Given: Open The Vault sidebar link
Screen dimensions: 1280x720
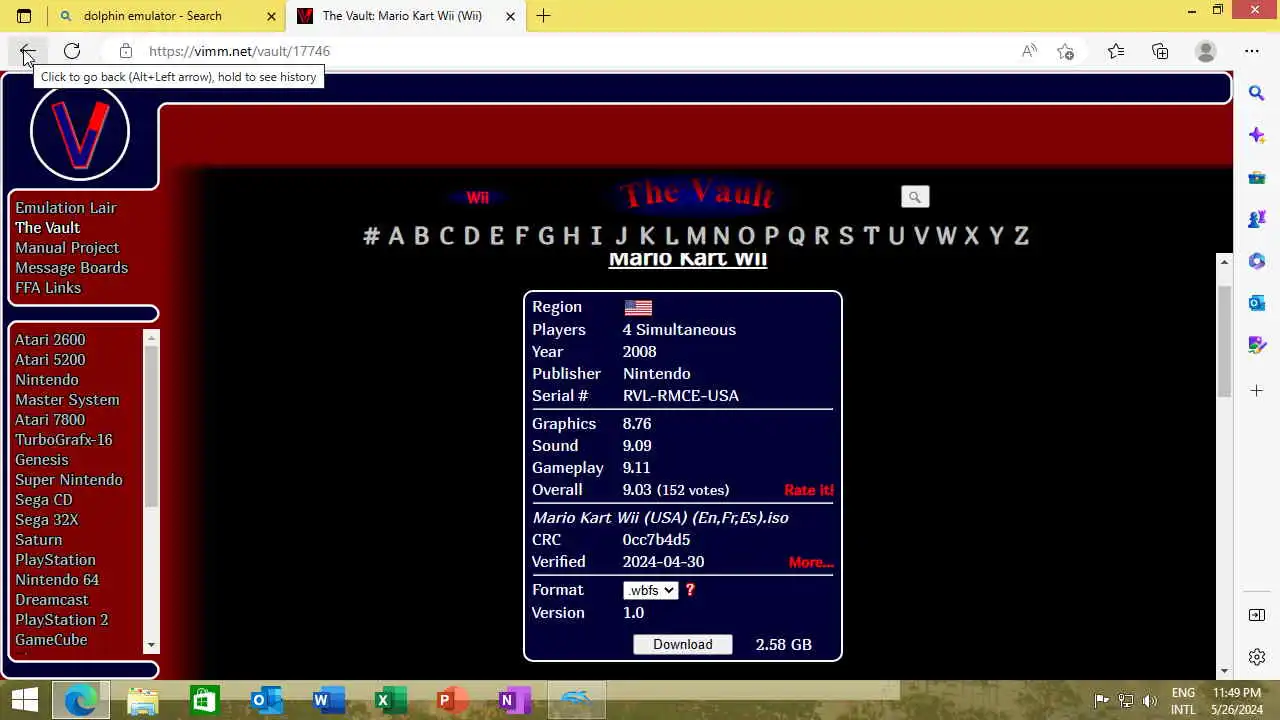Looking at the screenshot, I should click(x=47, y=228).
